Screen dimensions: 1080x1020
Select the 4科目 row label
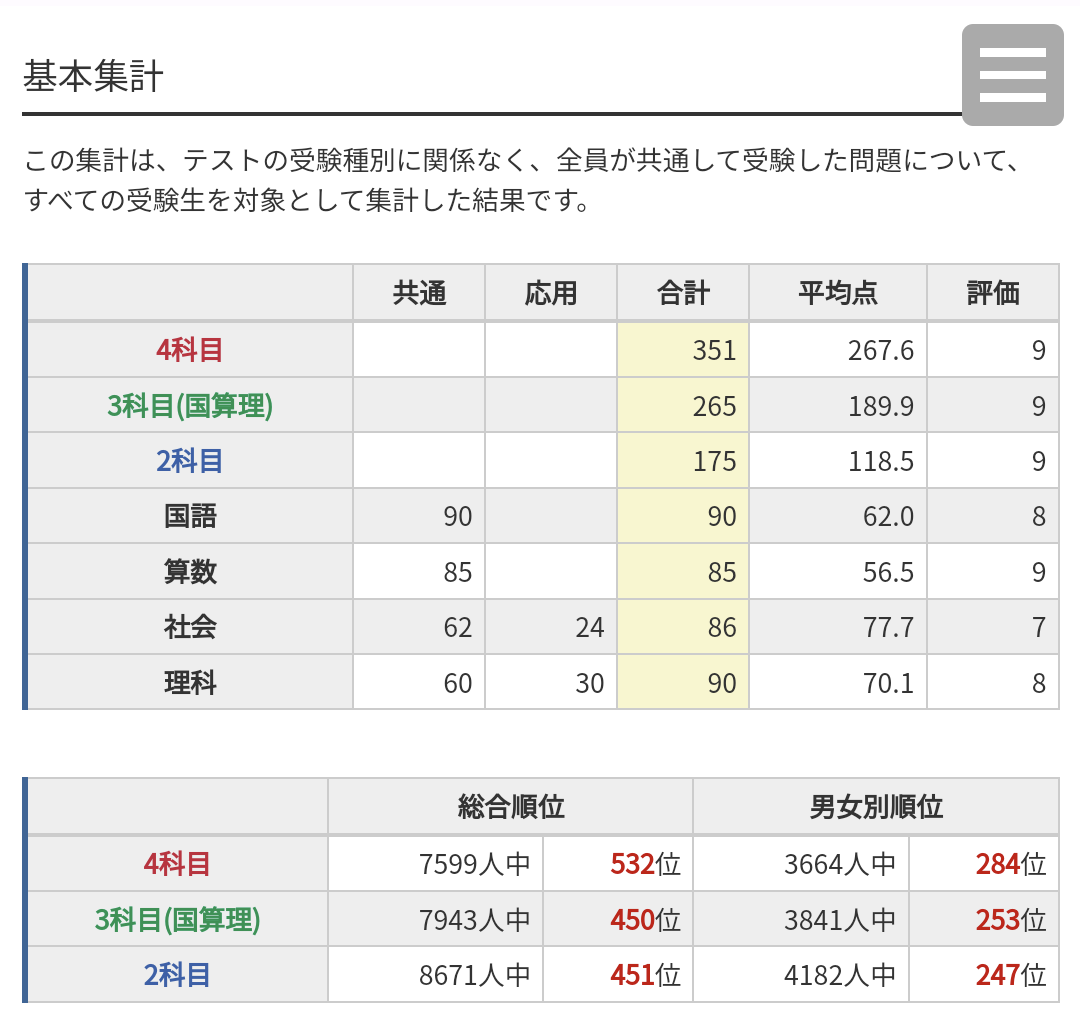(189, 348)
